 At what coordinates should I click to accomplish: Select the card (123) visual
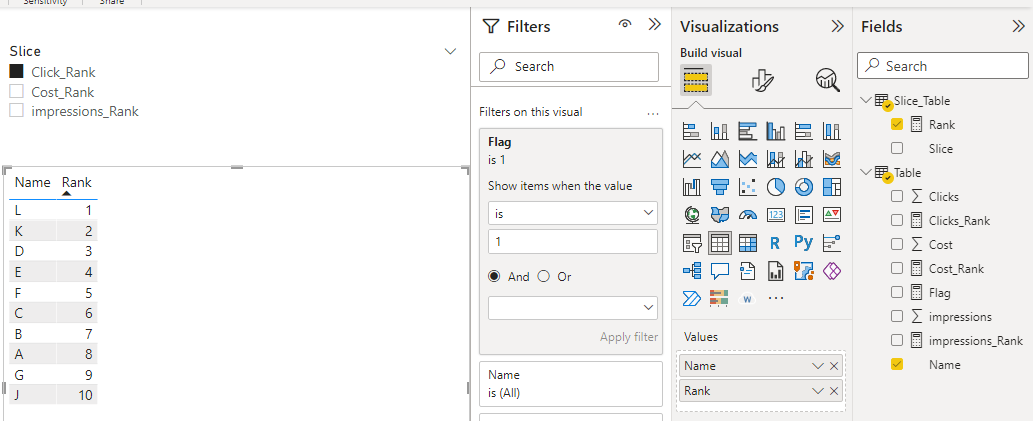click(x=775, y=215)
